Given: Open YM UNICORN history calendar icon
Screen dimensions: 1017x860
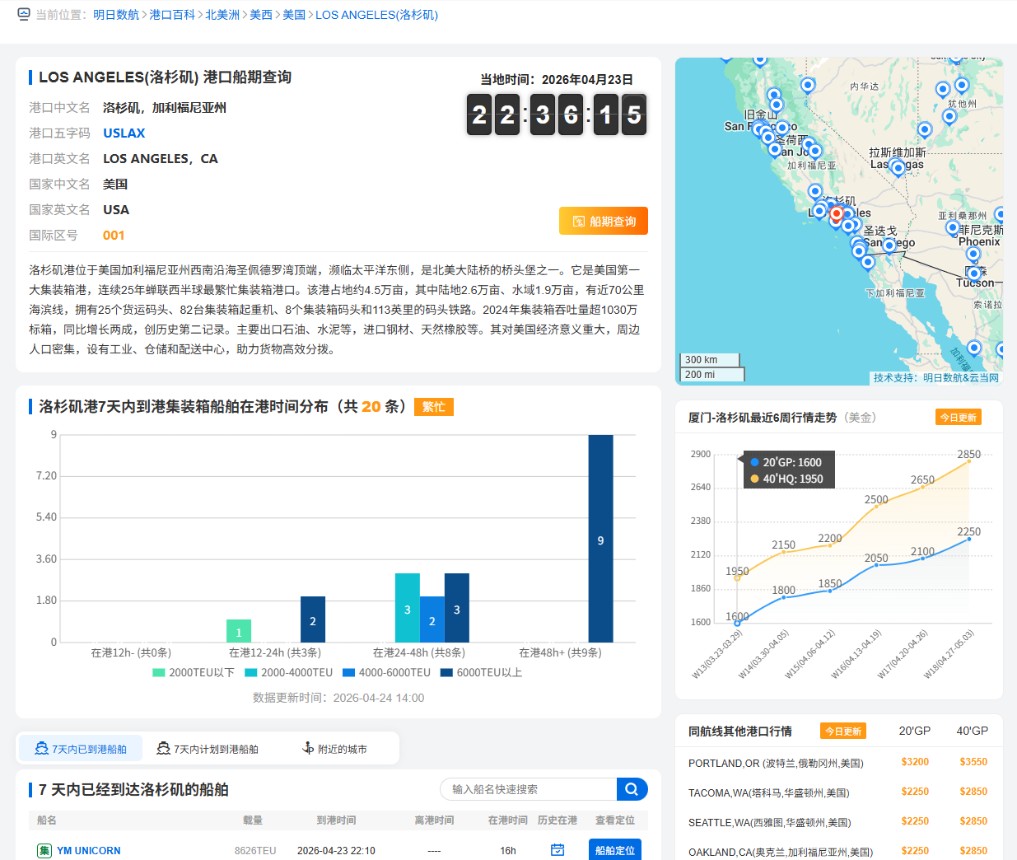Looking at the screenshot, I should (x=557, y=850).
